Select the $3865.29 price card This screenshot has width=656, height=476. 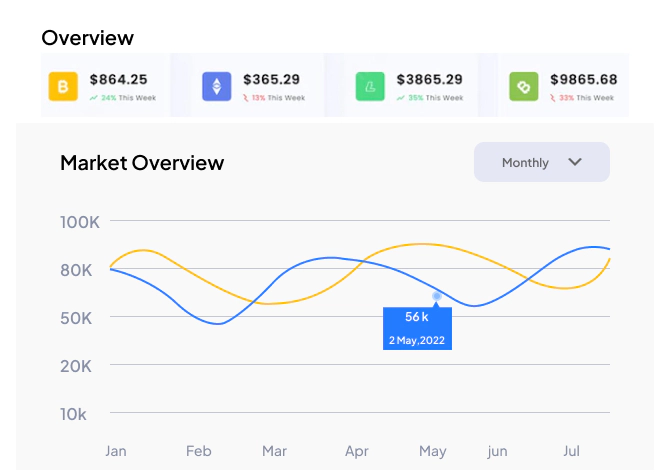click(x=410, y=86)
